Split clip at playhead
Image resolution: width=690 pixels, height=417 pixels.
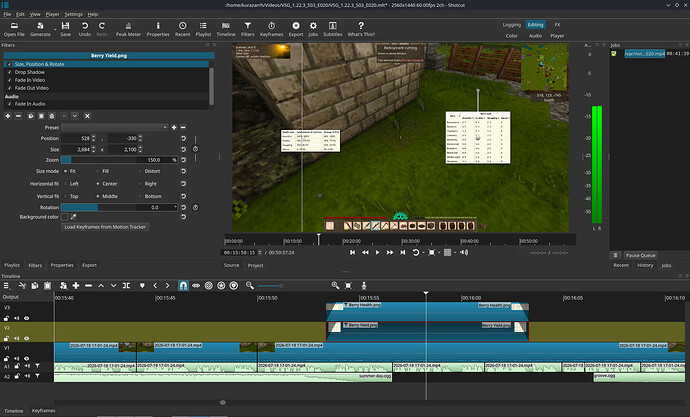(126, 285)
